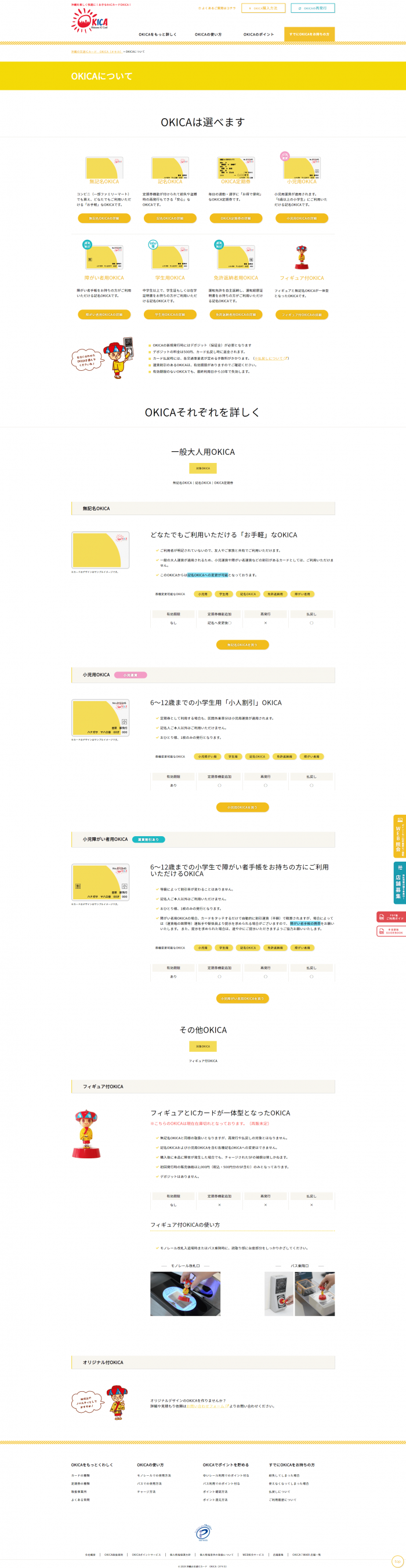406x1568 pixels.
Task: Click the フィギュア付OKICA figure icon in the grid
Action: click(302, 257)
